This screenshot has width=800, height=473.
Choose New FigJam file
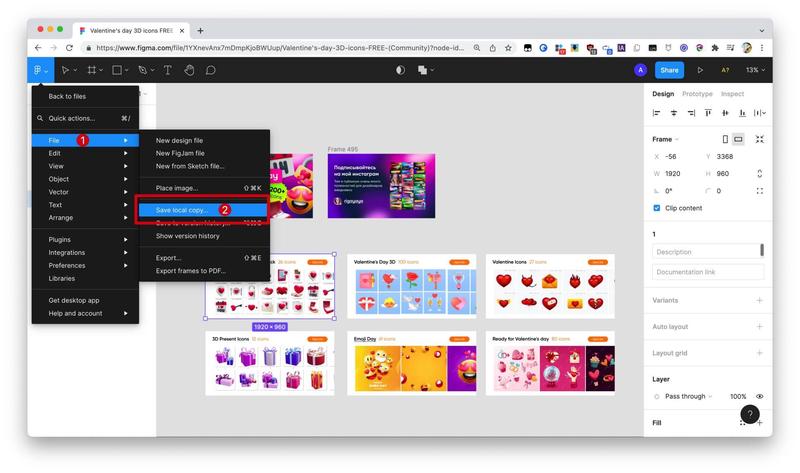pyautogui.click(x=205, y=153)
